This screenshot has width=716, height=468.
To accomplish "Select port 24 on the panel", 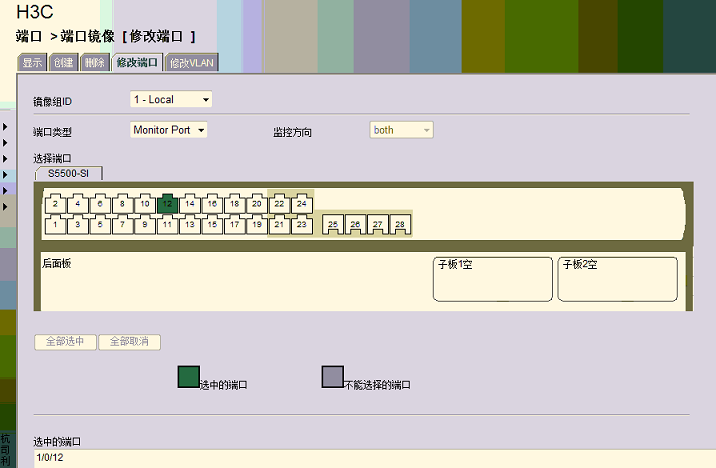I will [x=301, y=203].
